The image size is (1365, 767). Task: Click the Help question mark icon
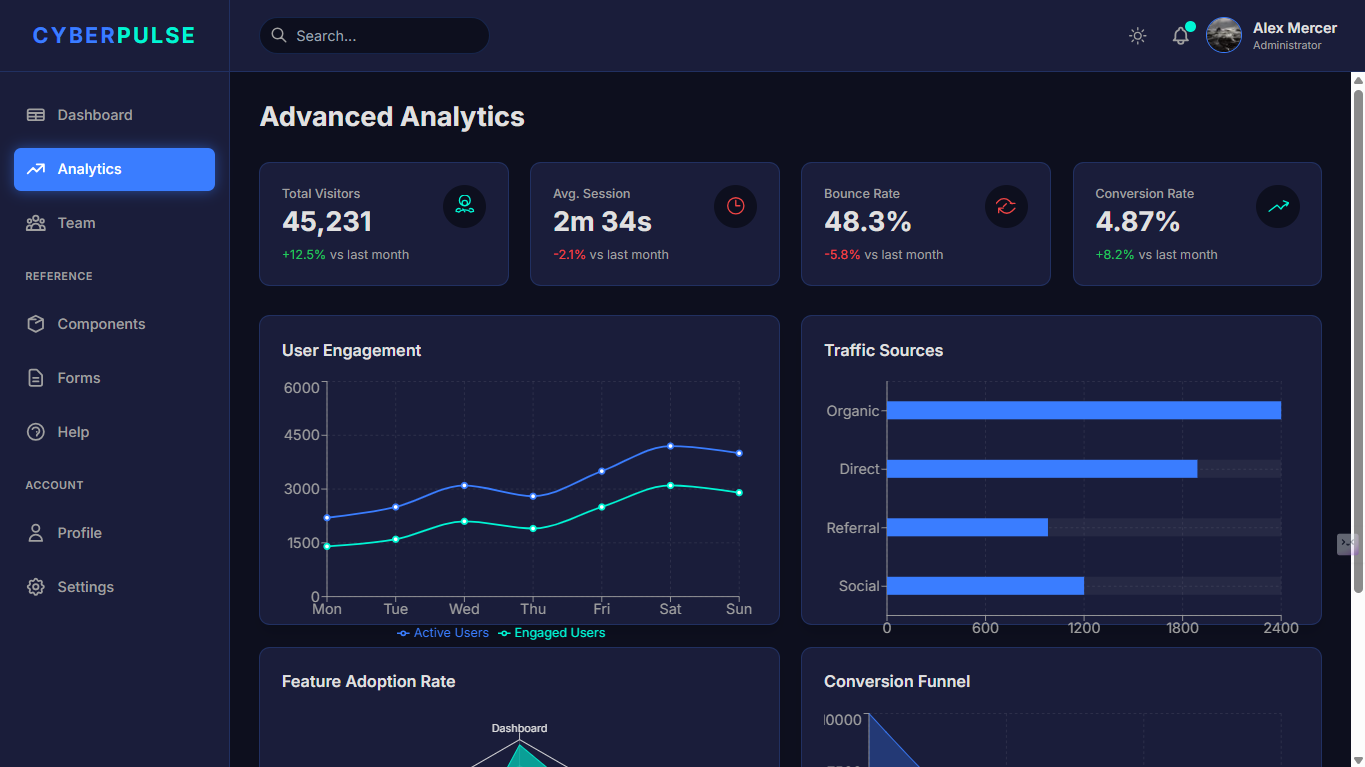36,432
